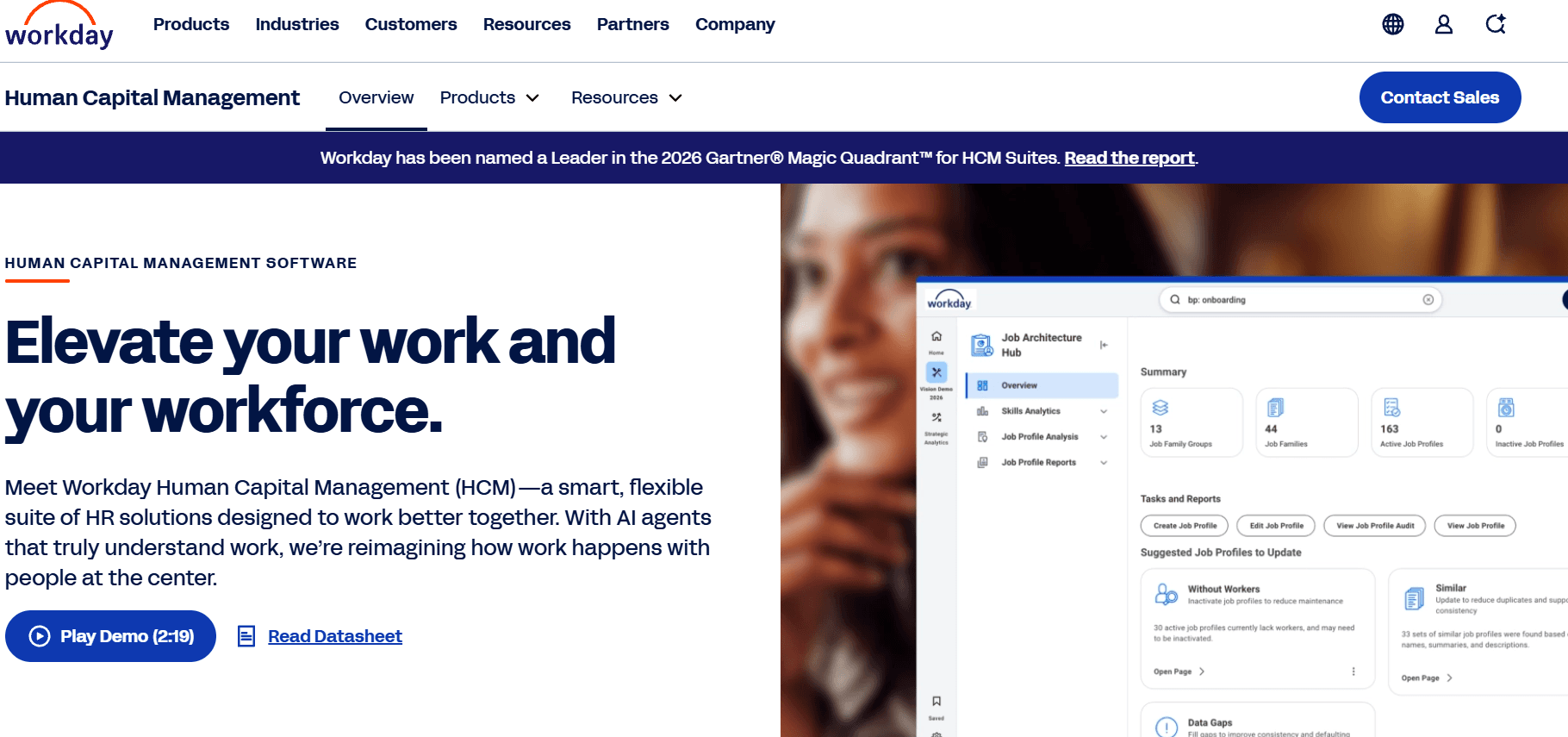Image resolution: width=1568 pixels, height=737 pixels.
Task: Open the Partners menu in top navigation
Action: (x=632, y=24)
